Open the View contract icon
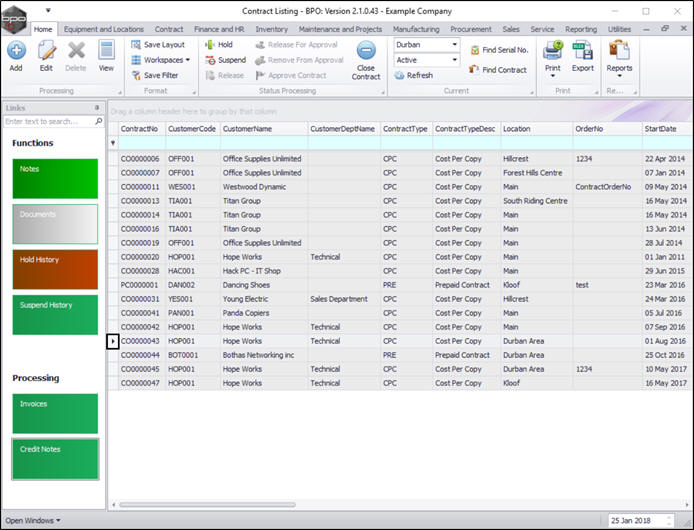This screenshot has width=694, height=530. [106, 52]
